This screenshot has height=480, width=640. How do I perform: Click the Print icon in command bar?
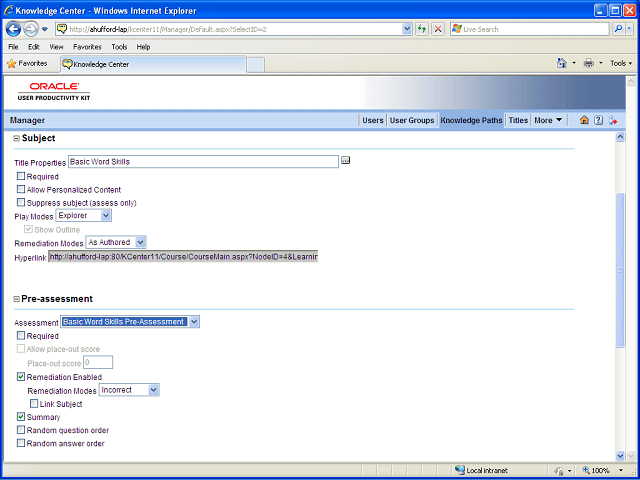coord(589,63)
